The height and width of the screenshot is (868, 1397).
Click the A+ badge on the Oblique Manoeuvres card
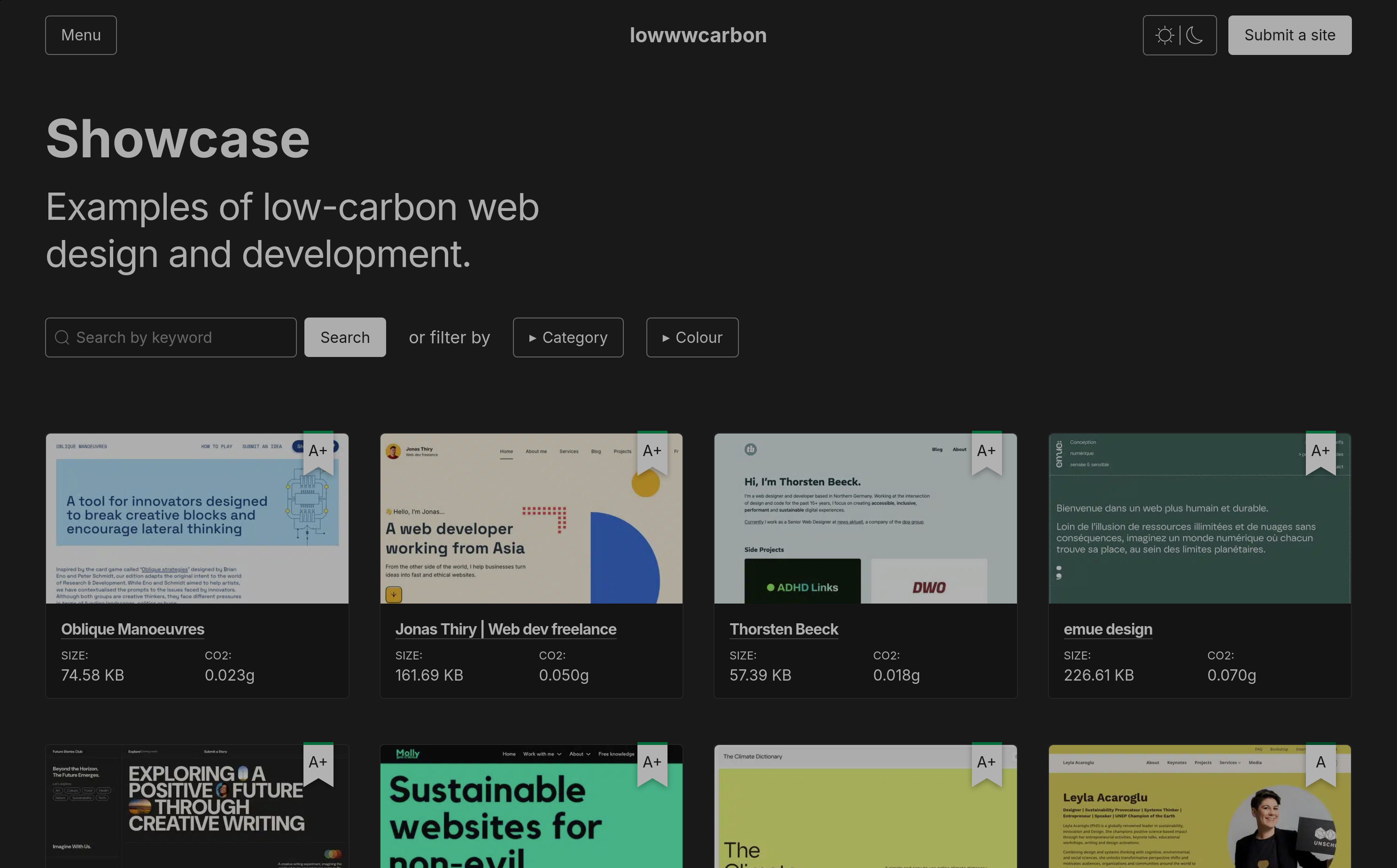[x=318, y=451]
